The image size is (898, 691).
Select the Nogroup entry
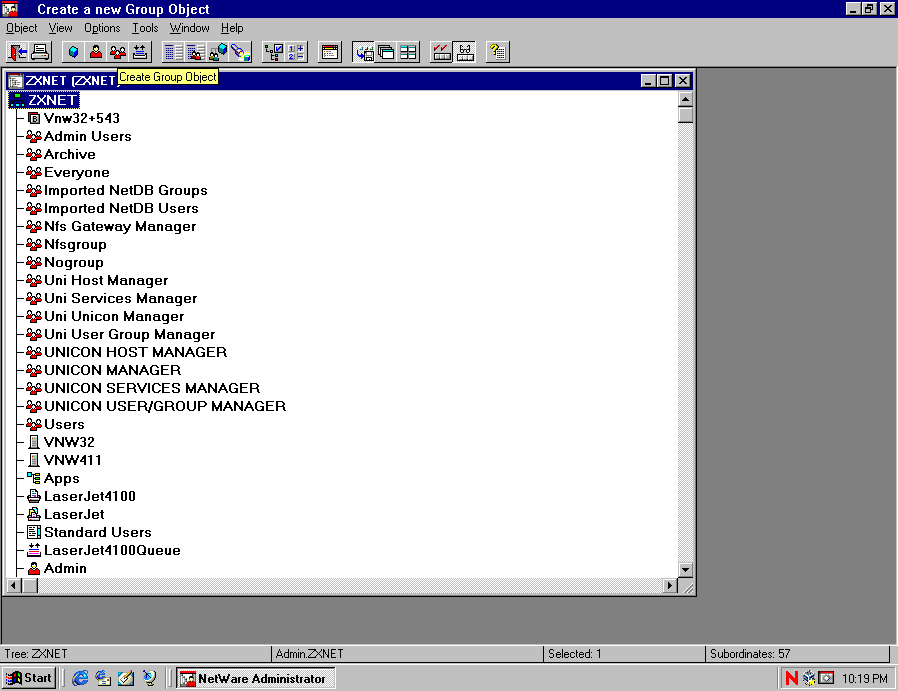(x=65, y=263)
